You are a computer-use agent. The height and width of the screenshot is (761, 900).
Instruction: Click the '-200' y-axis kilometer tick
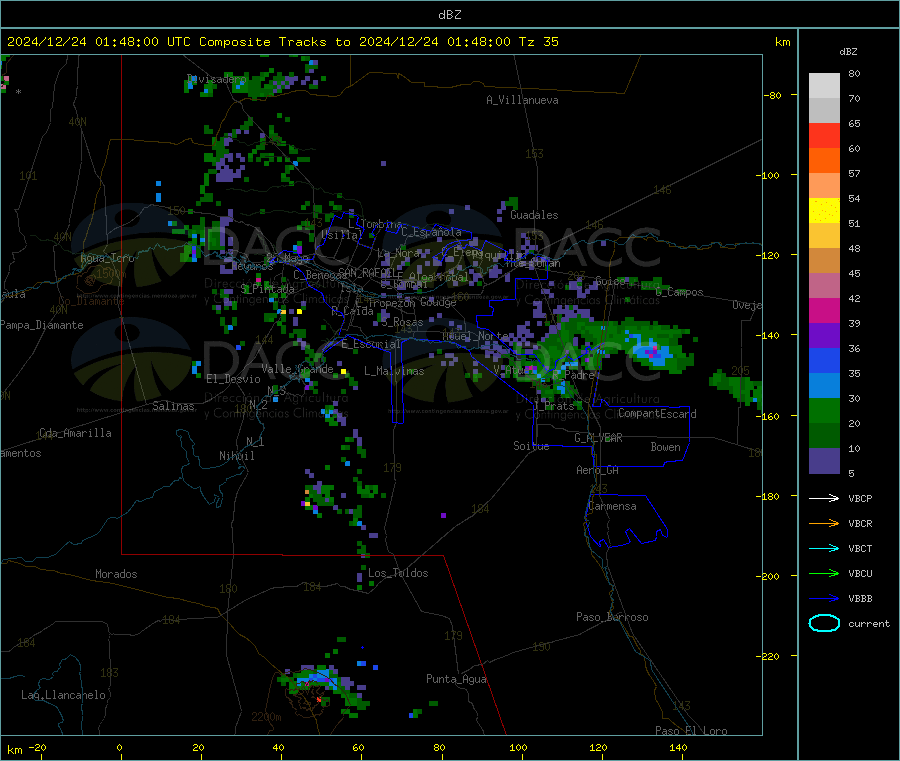767,576
